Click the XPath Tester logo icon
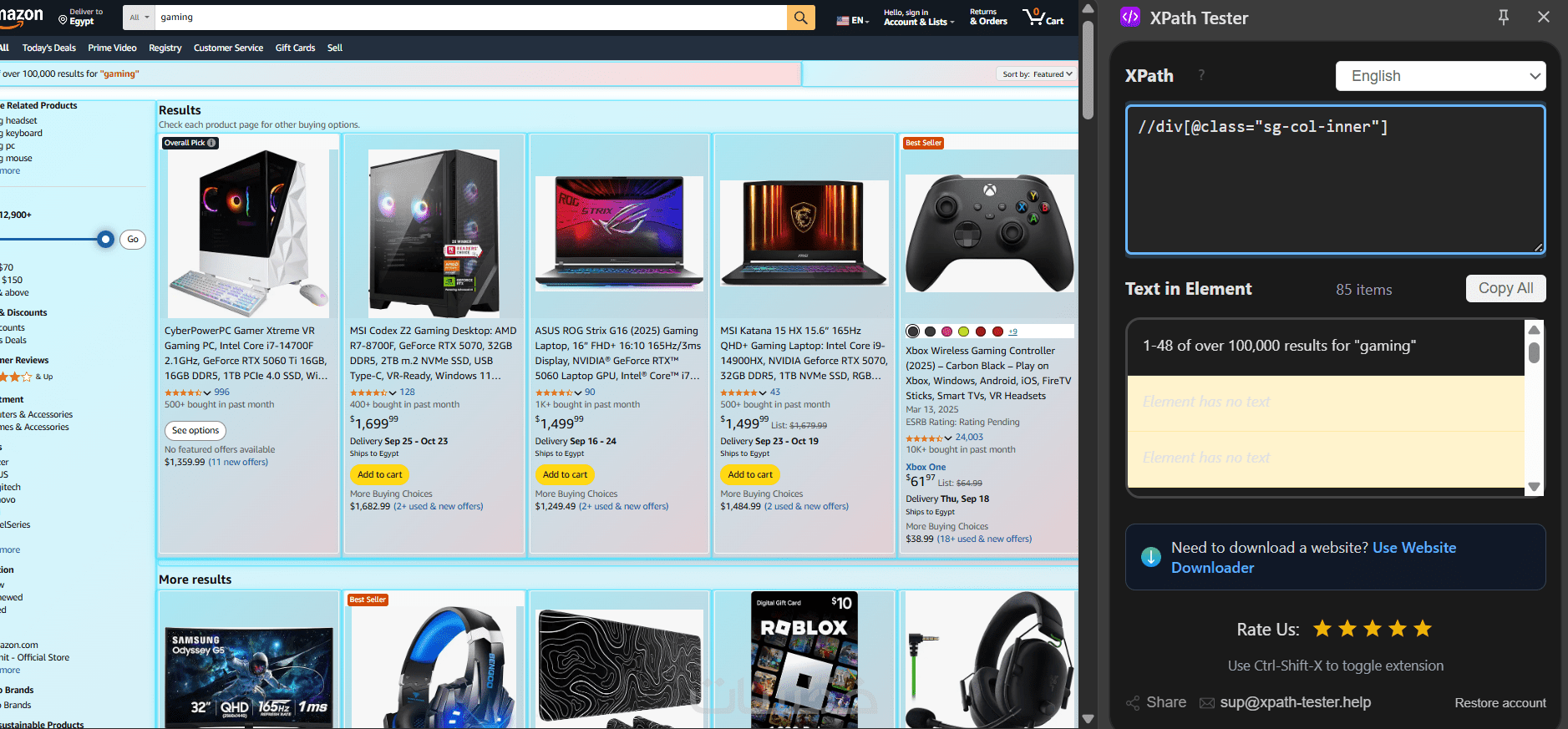Viewport: 1568px width, 729px height. point(1130,17)
